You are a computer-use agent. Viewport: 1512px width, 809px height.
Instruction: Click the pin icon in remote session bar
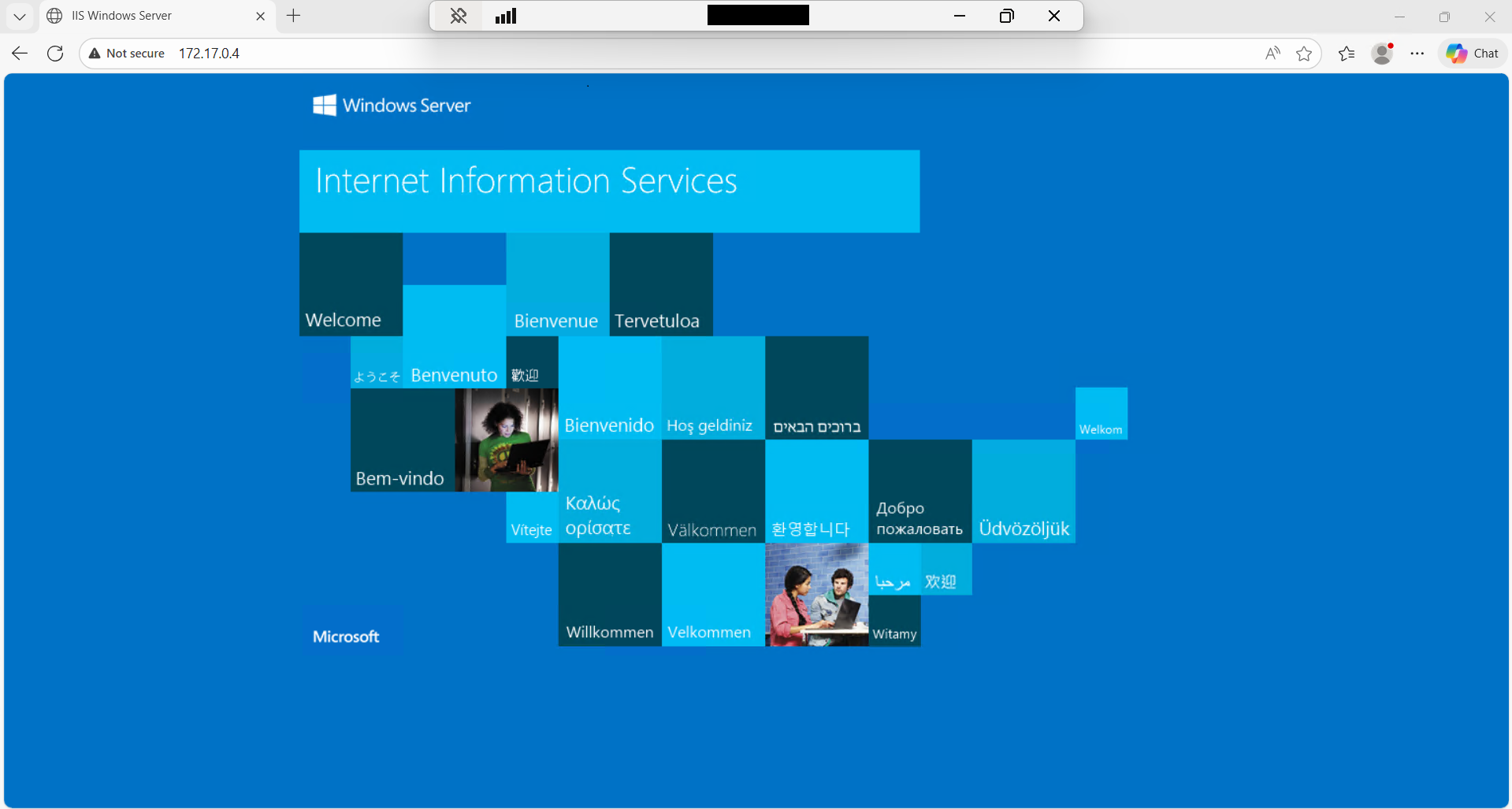(459, 16)
